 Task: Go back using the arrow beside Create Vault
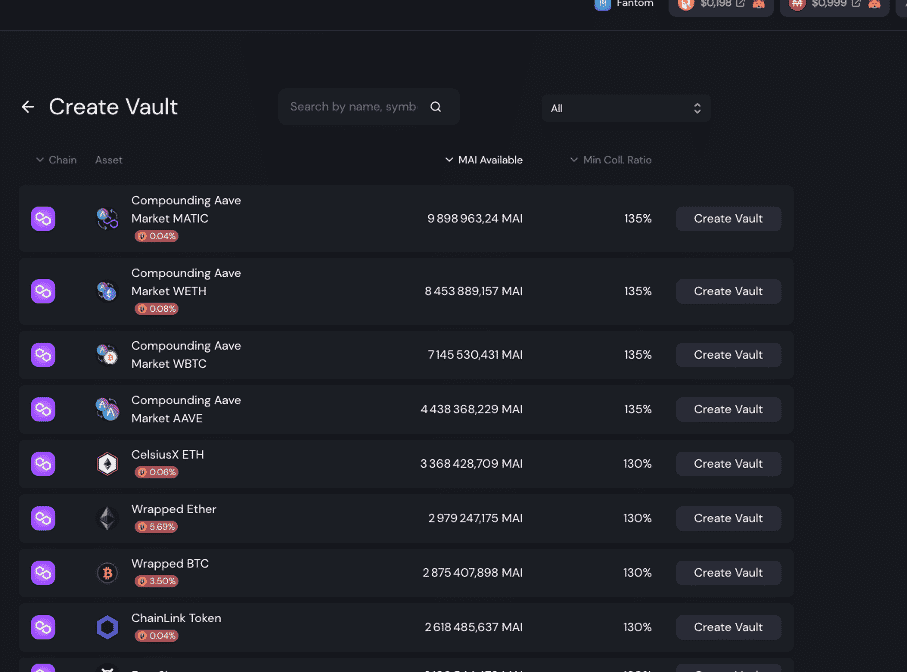(28, 107)
